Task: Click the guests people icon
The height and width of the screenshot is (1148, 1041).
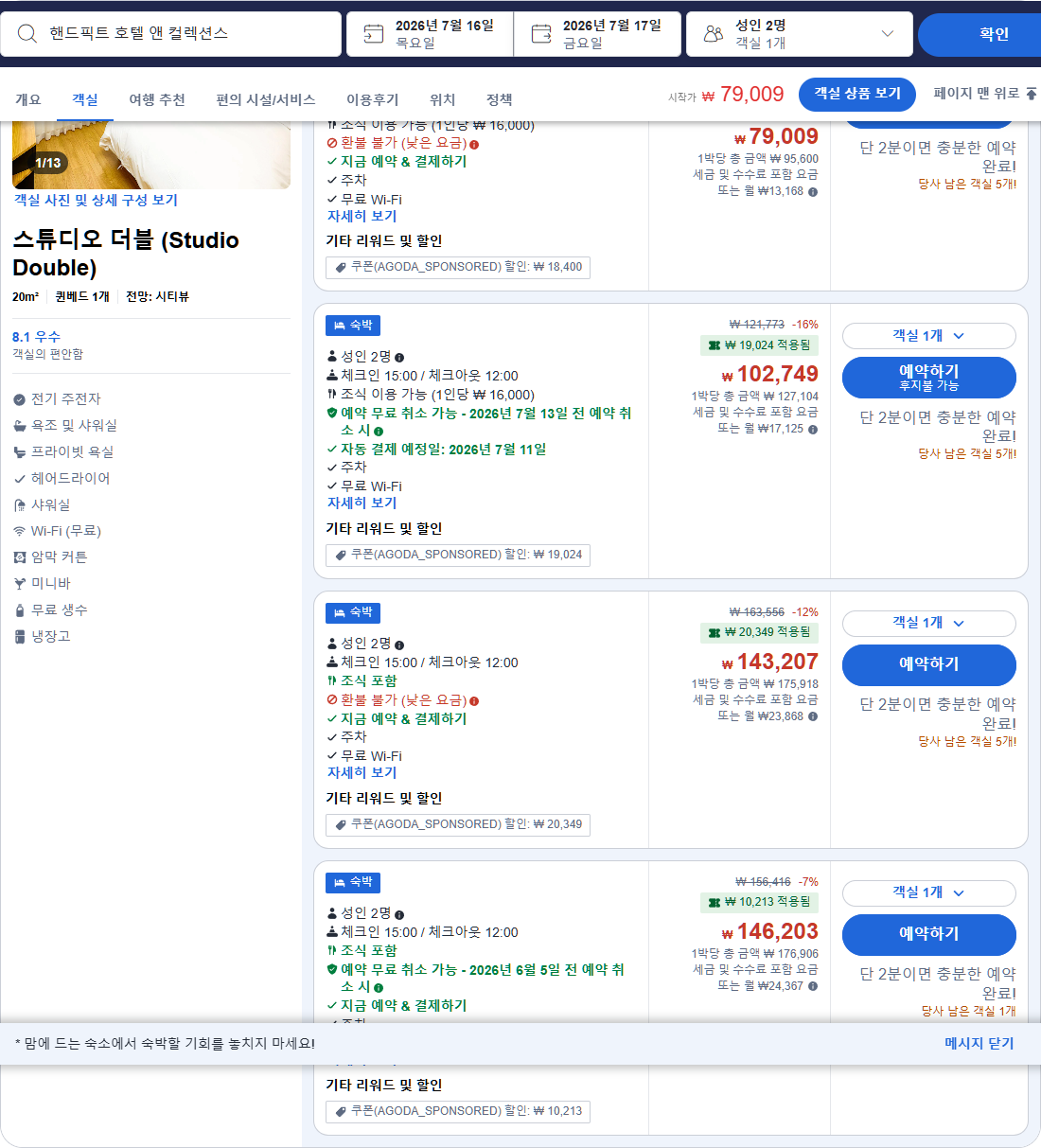Action: tap(714, 34)
